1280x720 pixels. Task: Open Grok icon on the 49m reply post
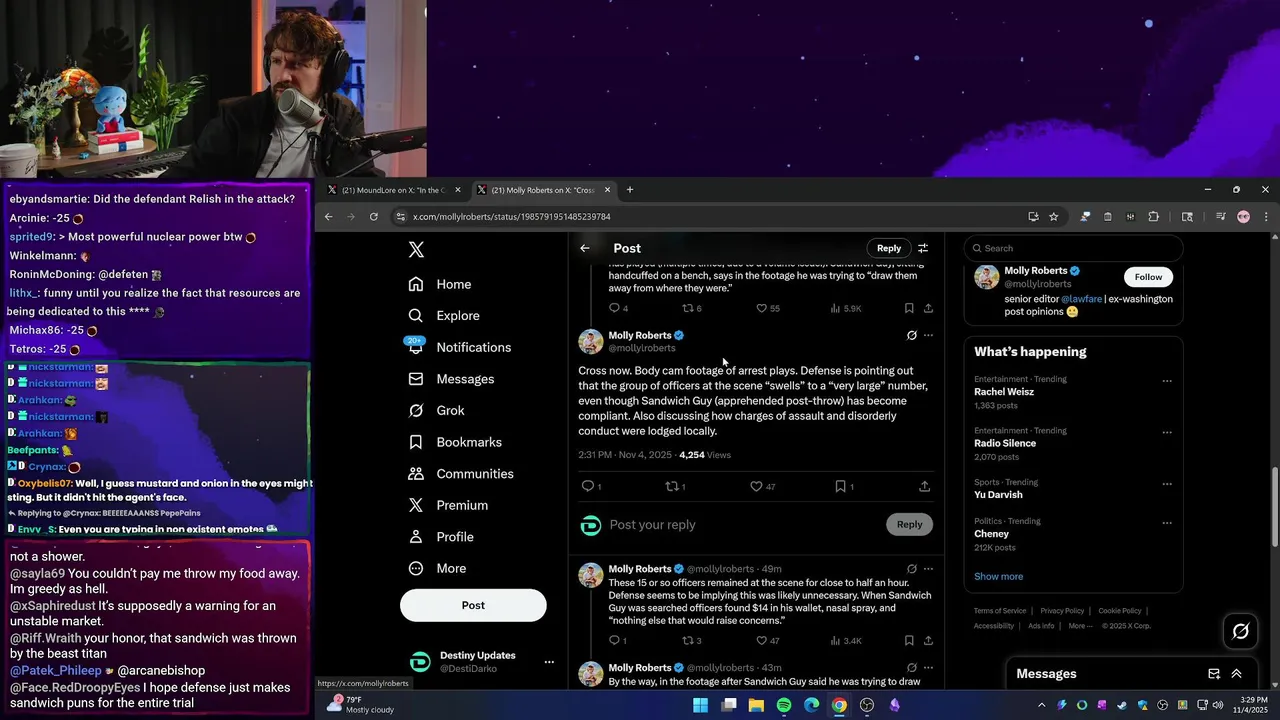[x=911, y=569]
